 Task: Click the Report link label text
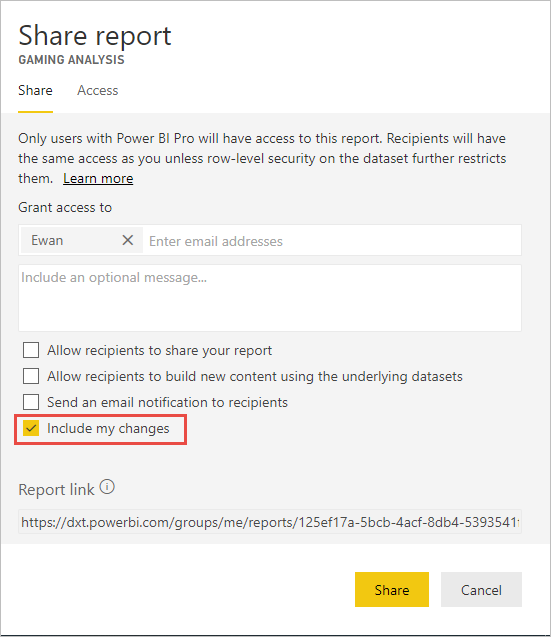[56, 490]
